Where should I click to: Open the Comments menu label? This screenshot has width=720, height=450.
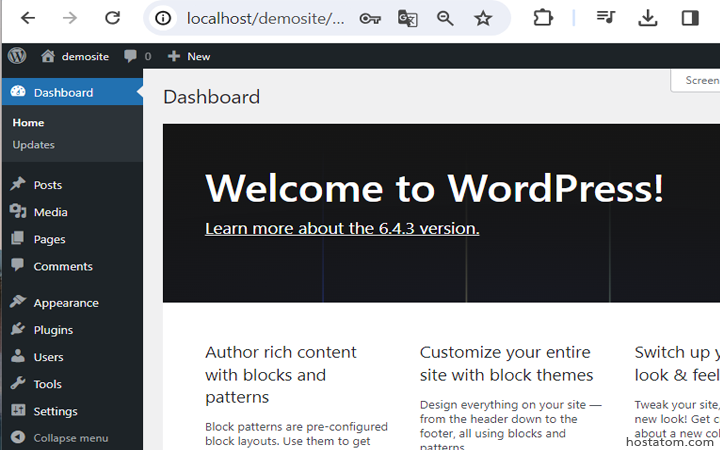pos(63,266)
